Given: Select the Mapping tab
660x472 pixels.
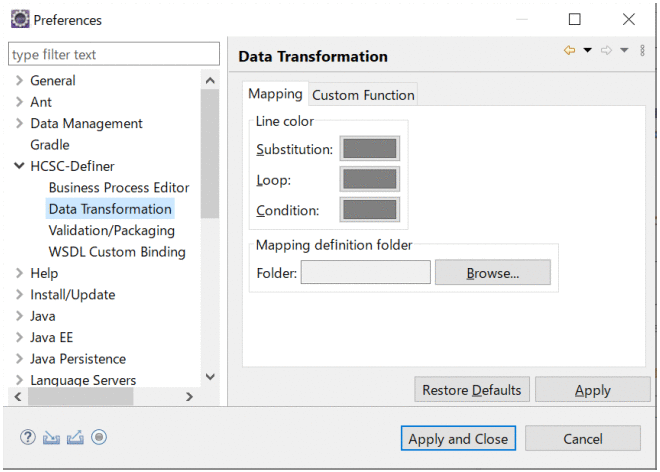Looking at the screenshot, I should point(275,94).
